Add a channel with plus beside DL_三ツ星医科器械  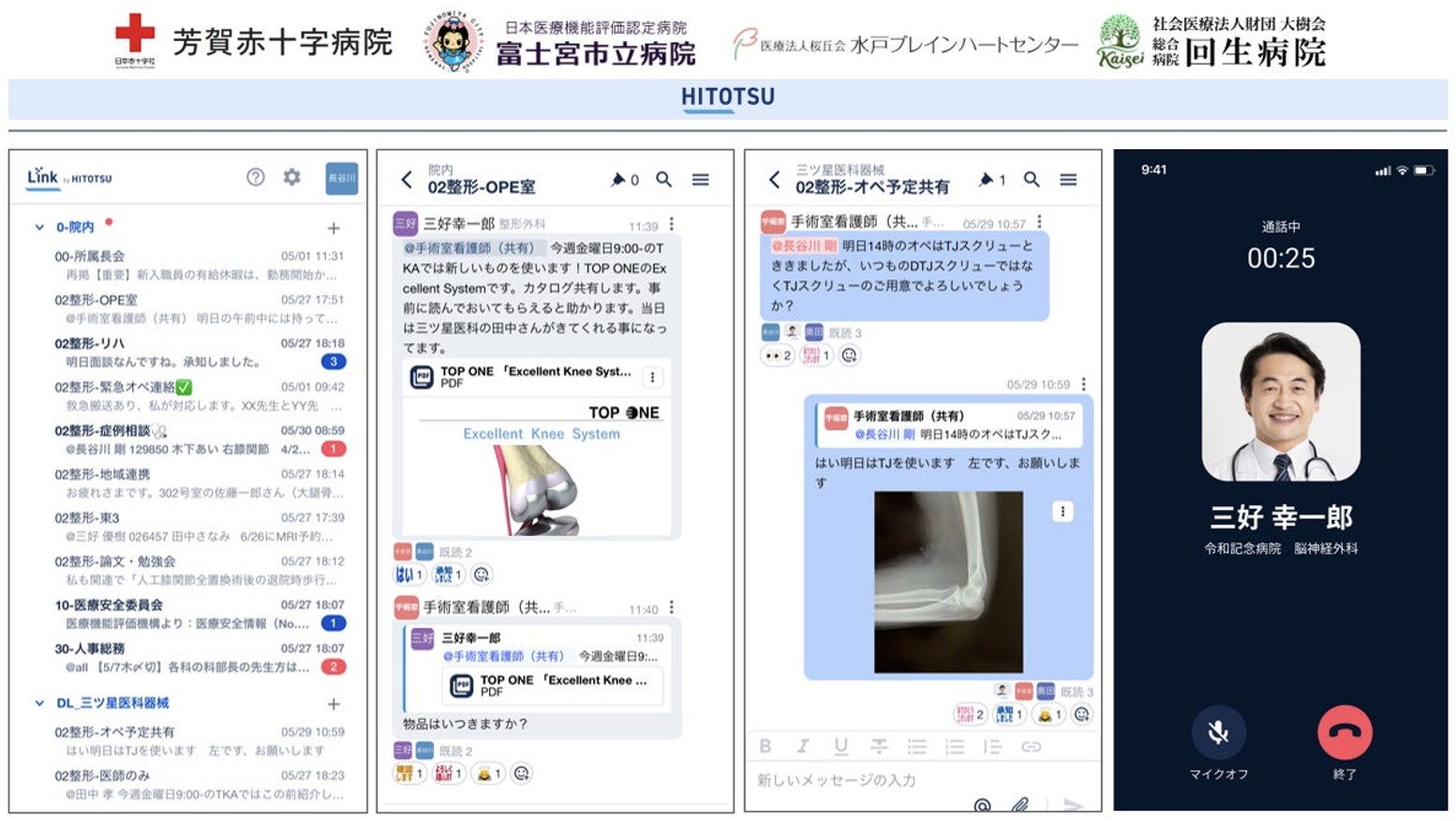click(x=334, y=704)
